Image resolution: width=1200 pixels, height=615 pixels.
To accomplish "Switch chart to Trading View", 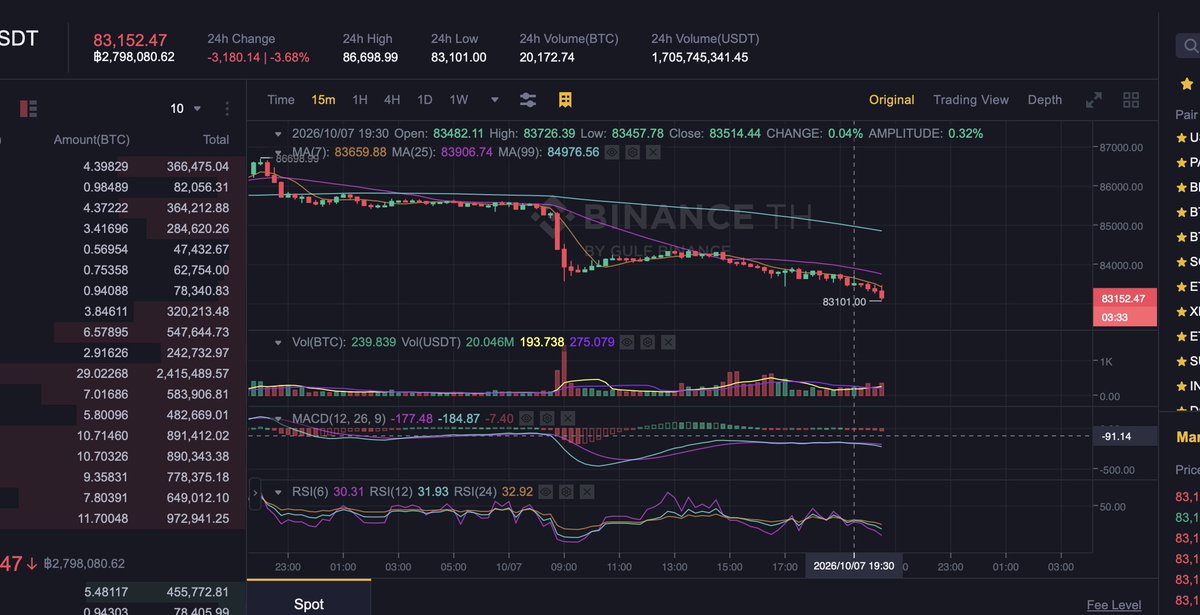I will click(x=971, y=100).
